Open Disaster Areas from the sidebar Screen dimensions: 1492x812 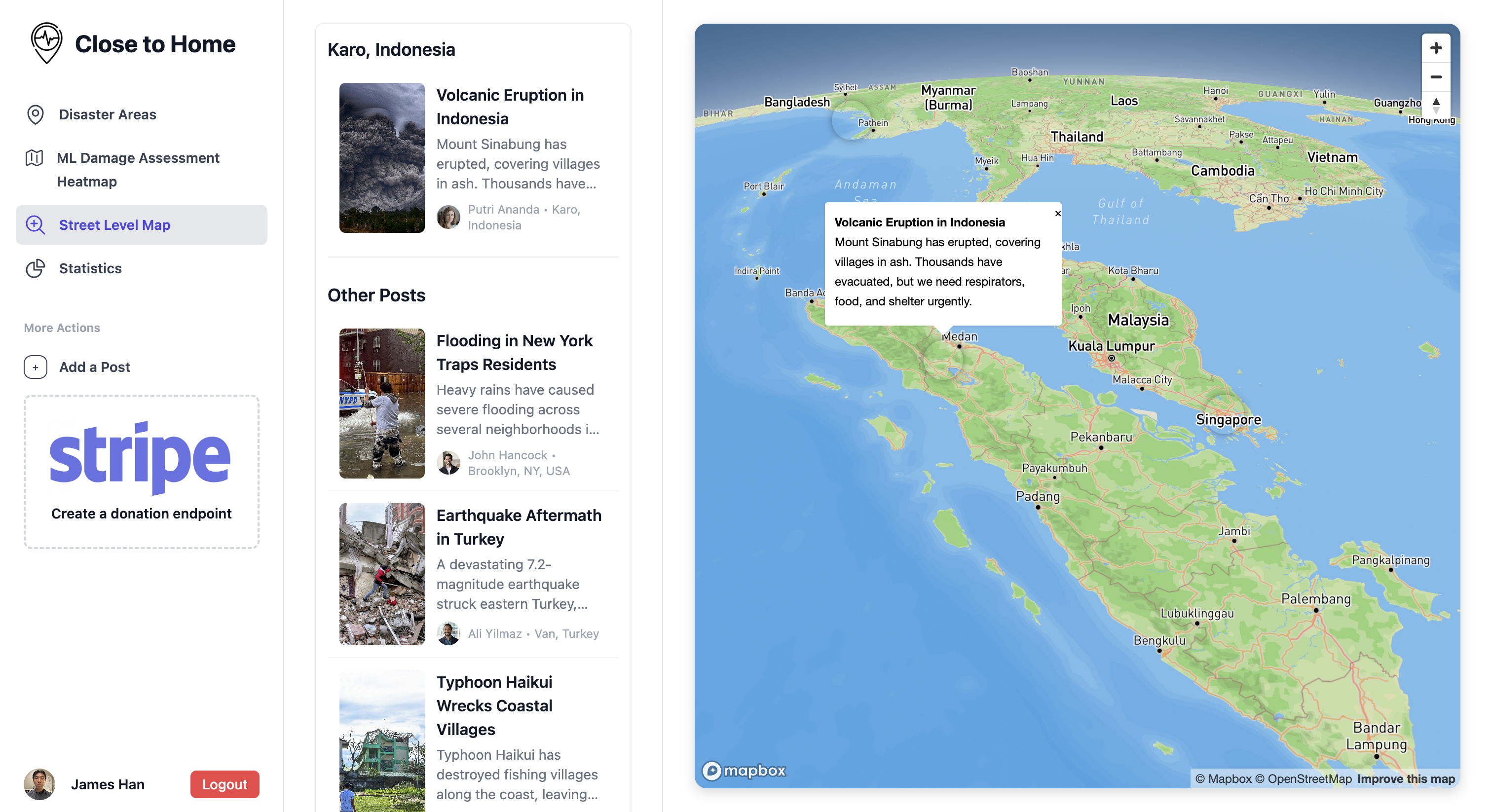[x=107, y=114]
